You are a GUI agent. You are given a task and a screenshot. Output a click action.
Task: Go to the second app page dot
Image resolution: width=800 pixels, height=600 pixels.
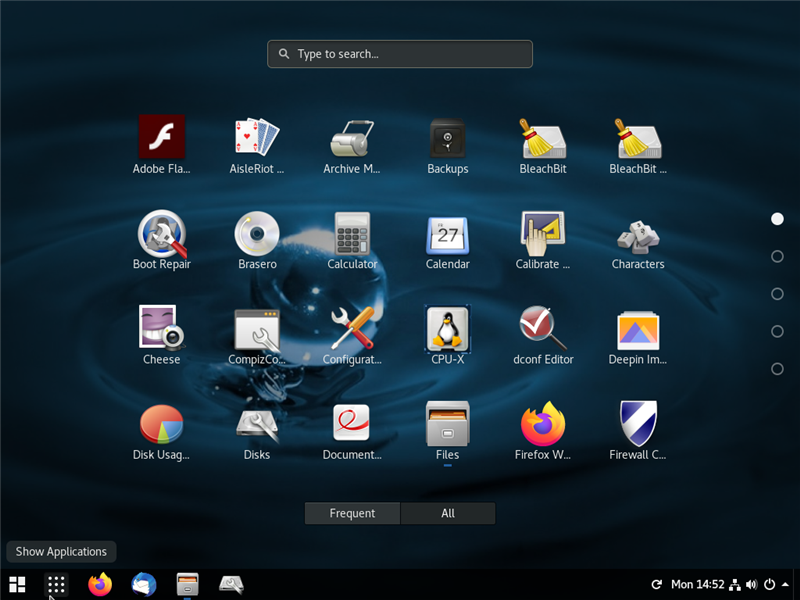point(777,256)
